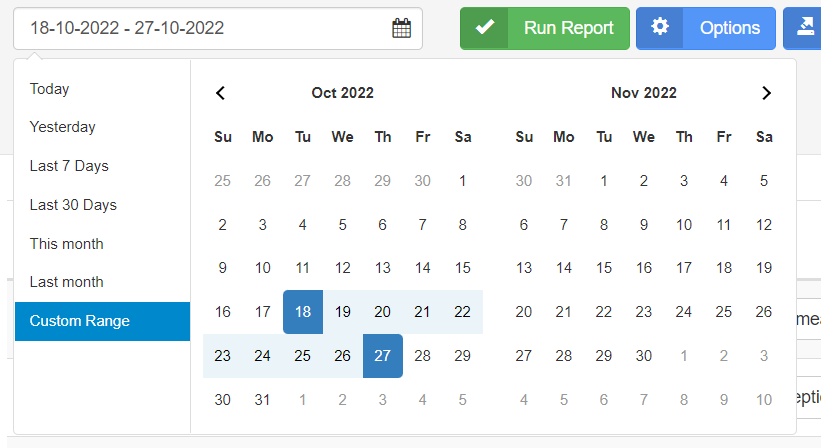
Task: Click the blue export icon button
Action: [802, 28]
